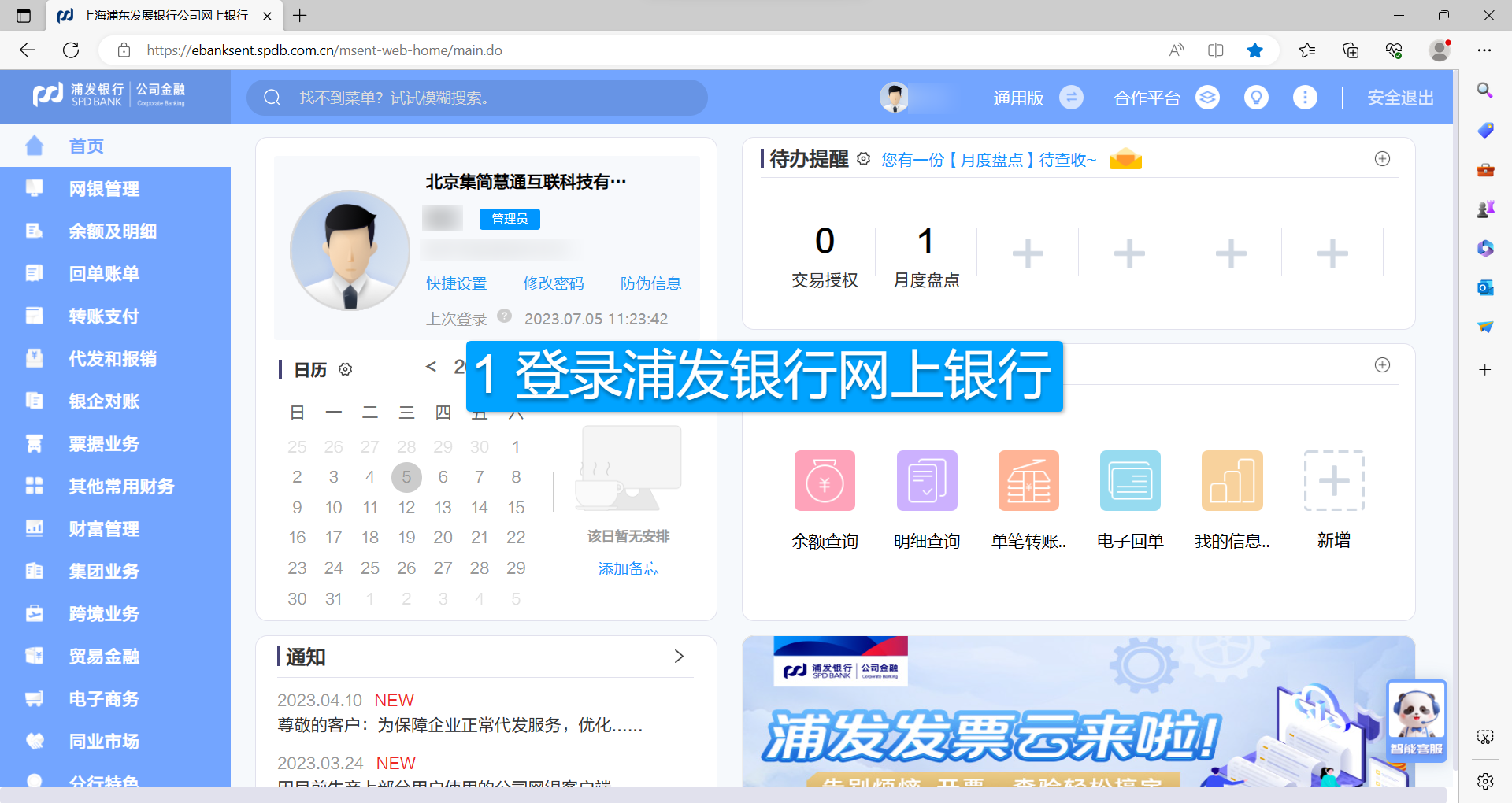
Task: Expand the 通知 list arrow
Action: point(679,657)
